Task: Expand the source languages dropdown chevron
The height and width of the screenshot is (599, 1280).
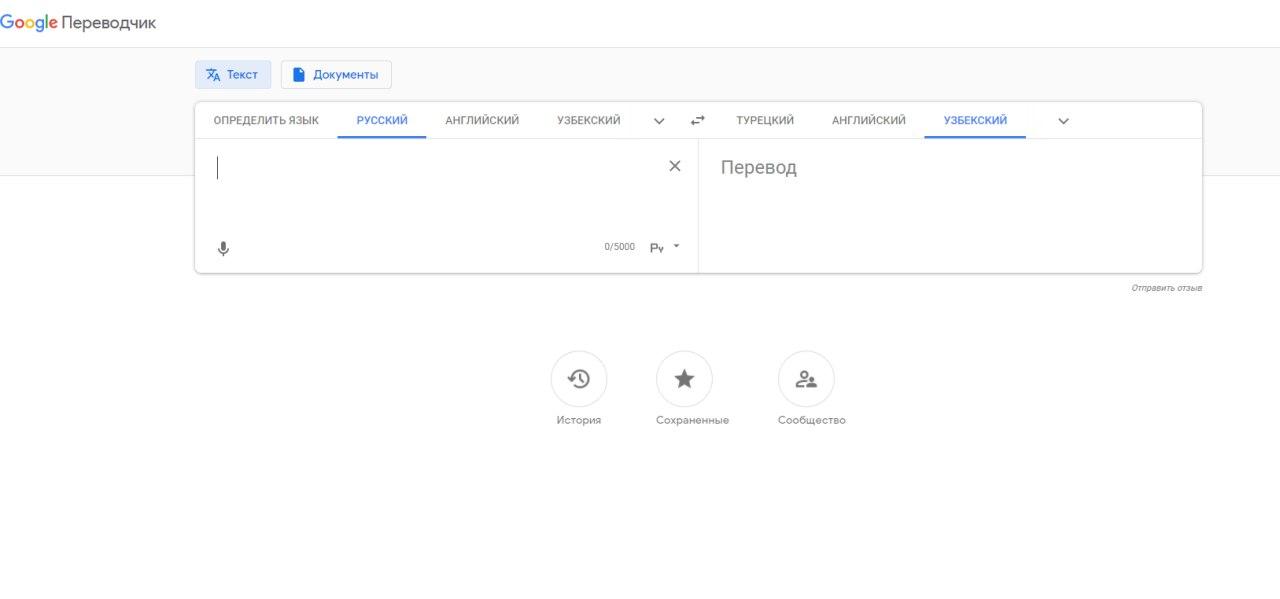Action: tap(659, 121)
